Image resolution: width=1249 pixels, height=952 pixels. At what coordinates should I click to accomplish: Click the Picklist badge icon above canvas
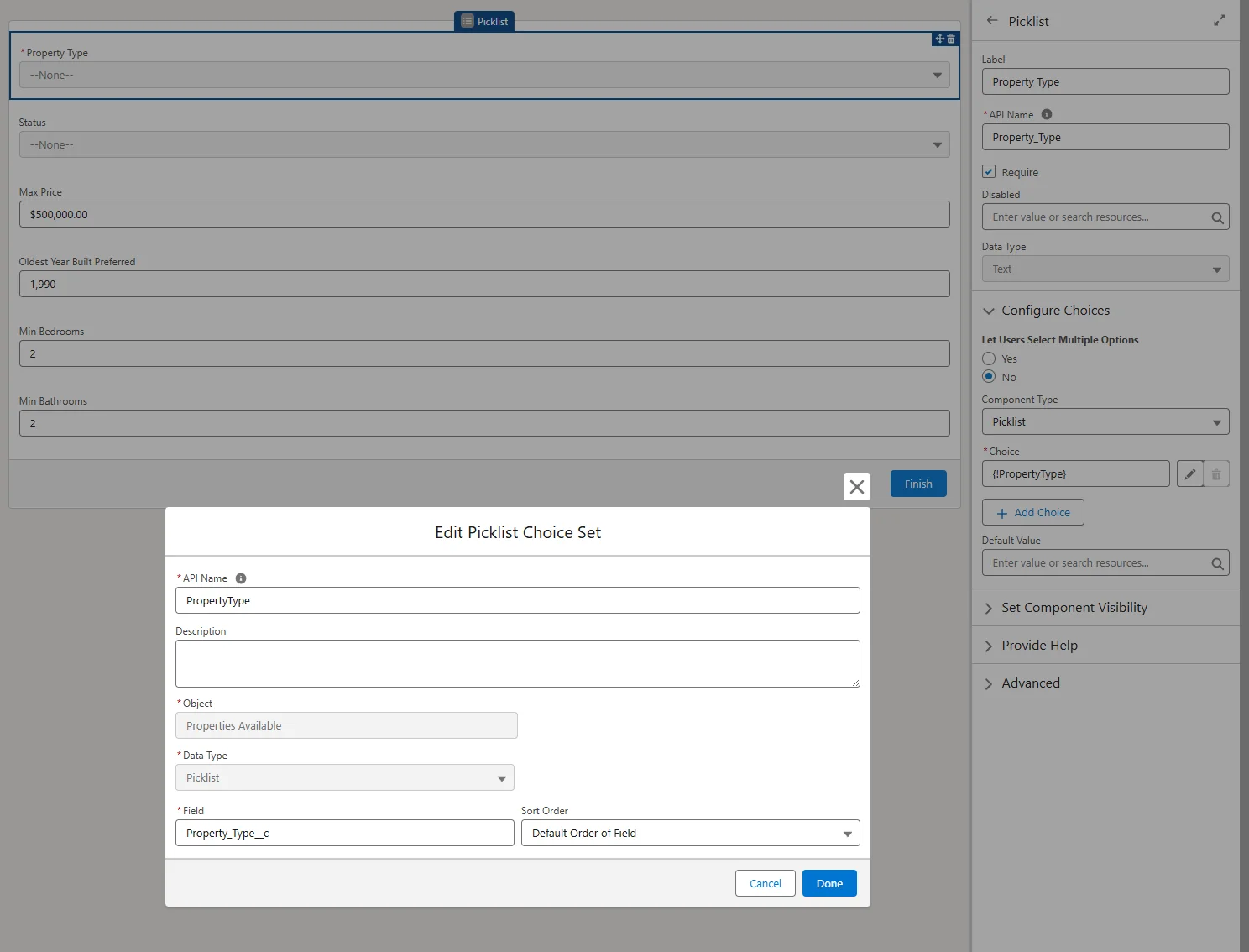[468, 21]
